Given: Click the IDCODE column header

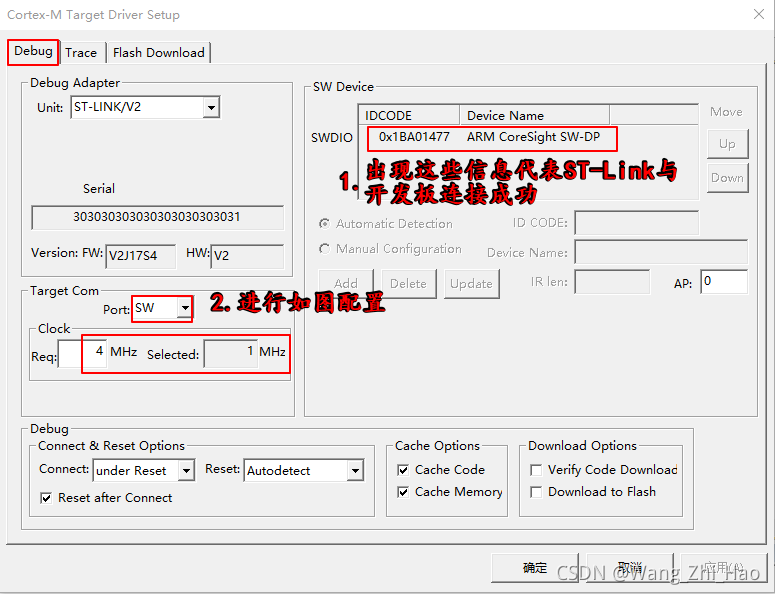Looking at the screenshot, I should pyautogui.click(x=409, y=116).
